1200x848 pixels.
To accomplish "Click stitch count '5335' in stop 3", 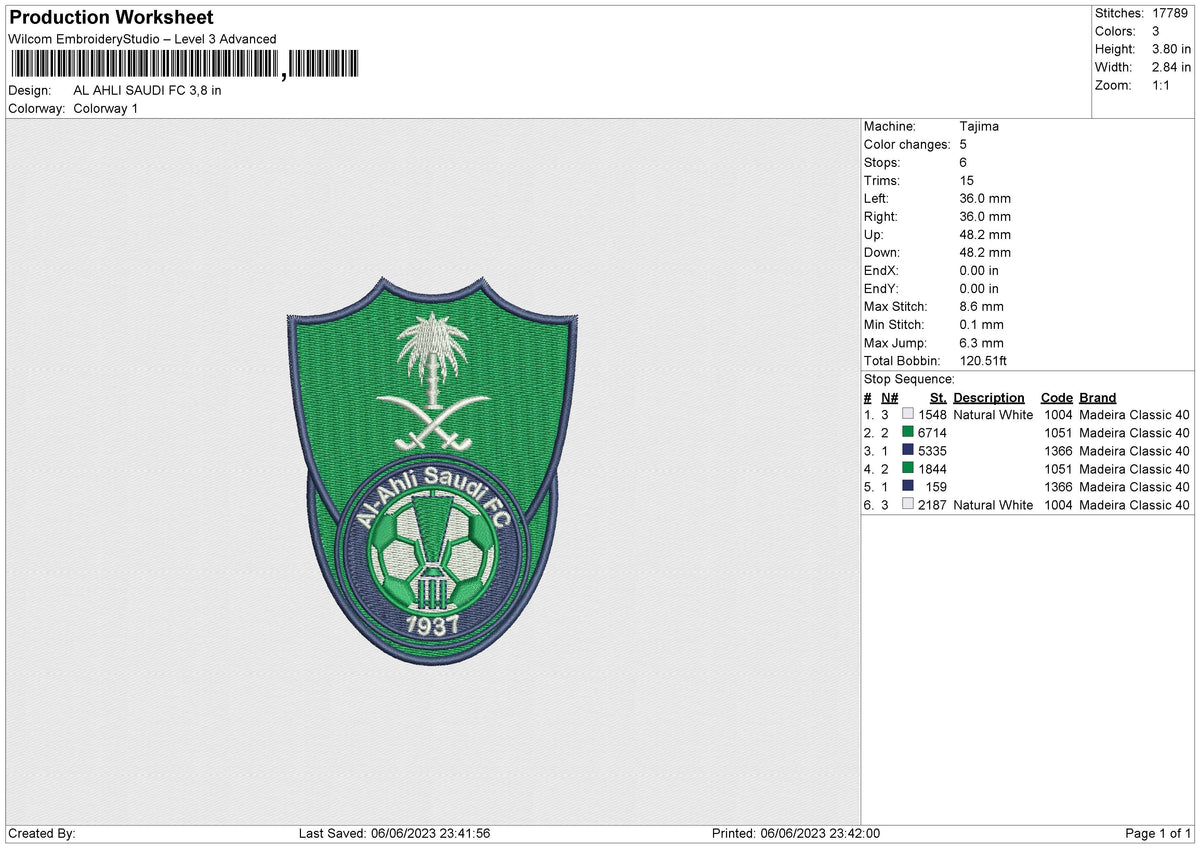I will pyautogui.click(x=932, y=451).
